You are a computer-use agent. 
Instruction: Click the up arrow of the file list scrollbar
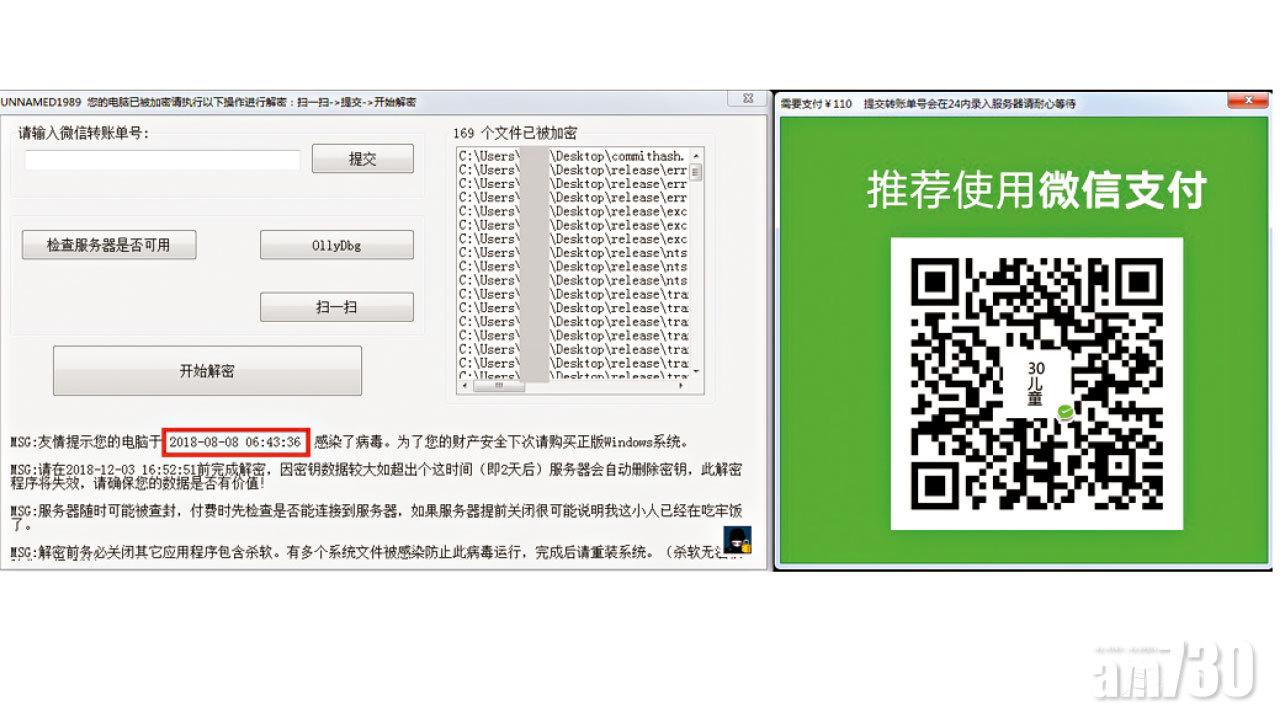click(695, 158)
